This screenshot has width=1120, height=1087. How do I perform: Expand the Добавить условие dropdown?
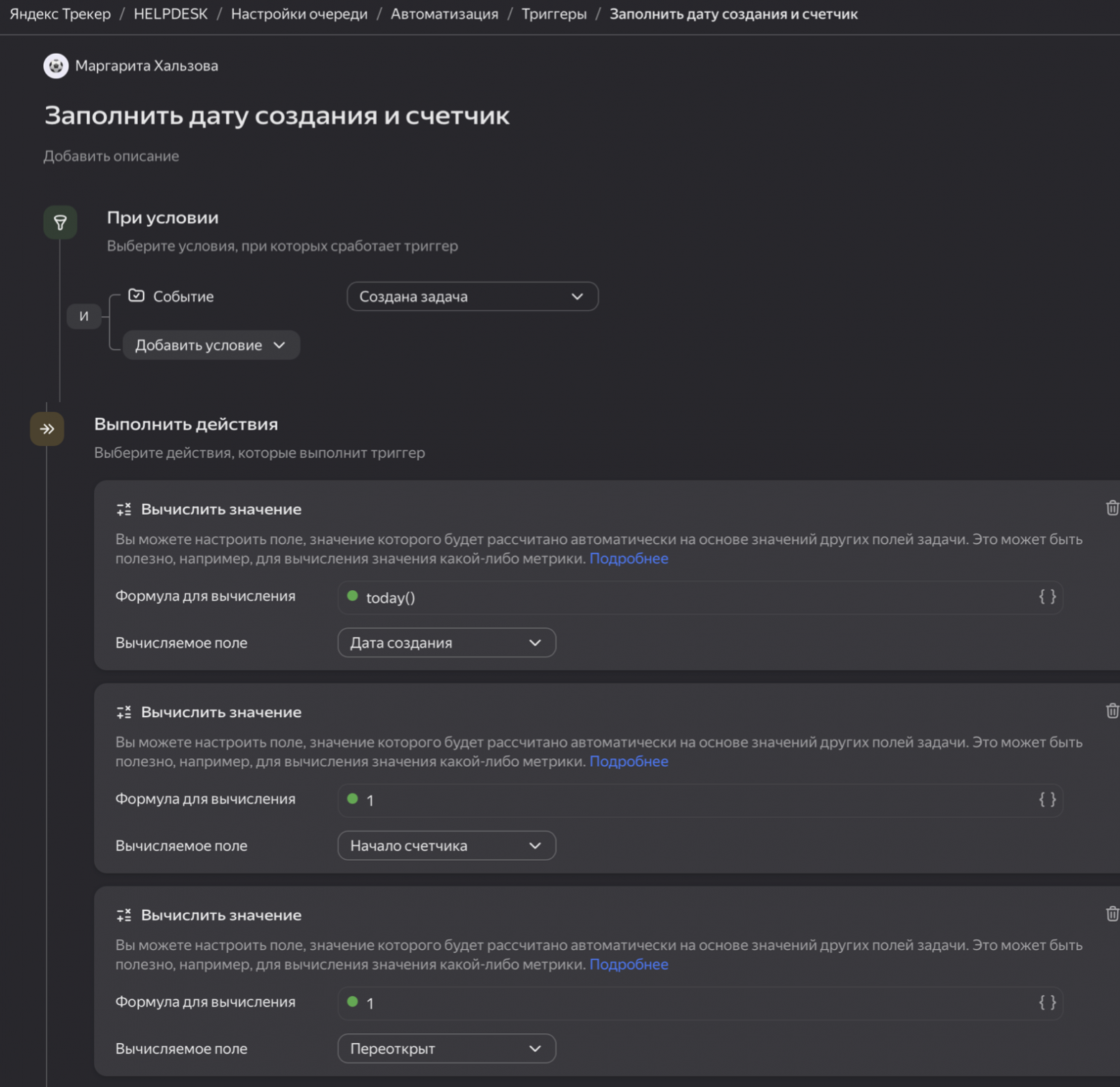tap(210, 345)
